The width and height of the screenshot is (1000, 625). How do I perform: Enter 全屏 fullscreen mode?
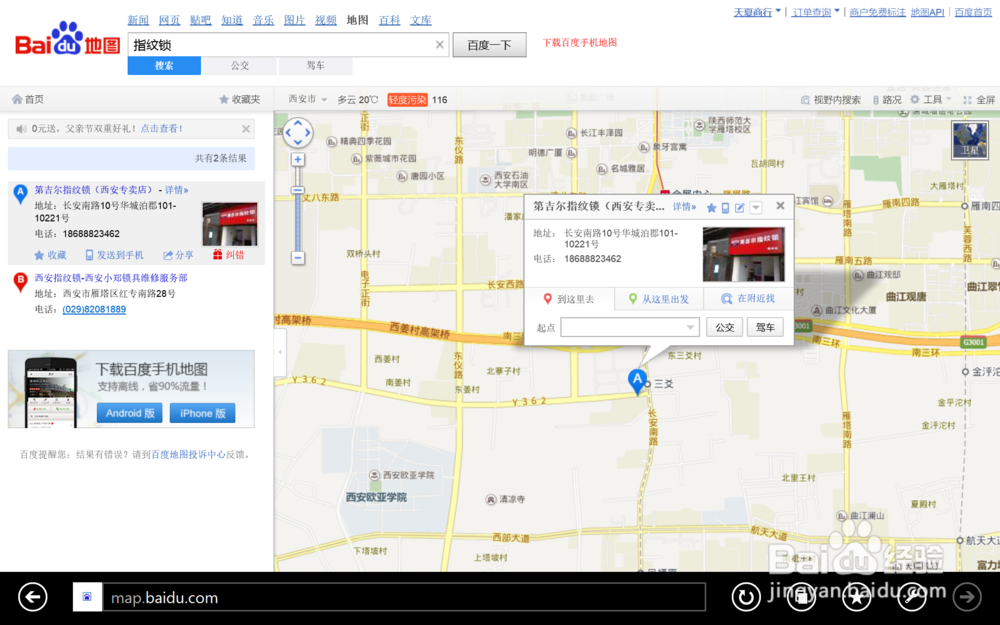(x=979, y=99)
